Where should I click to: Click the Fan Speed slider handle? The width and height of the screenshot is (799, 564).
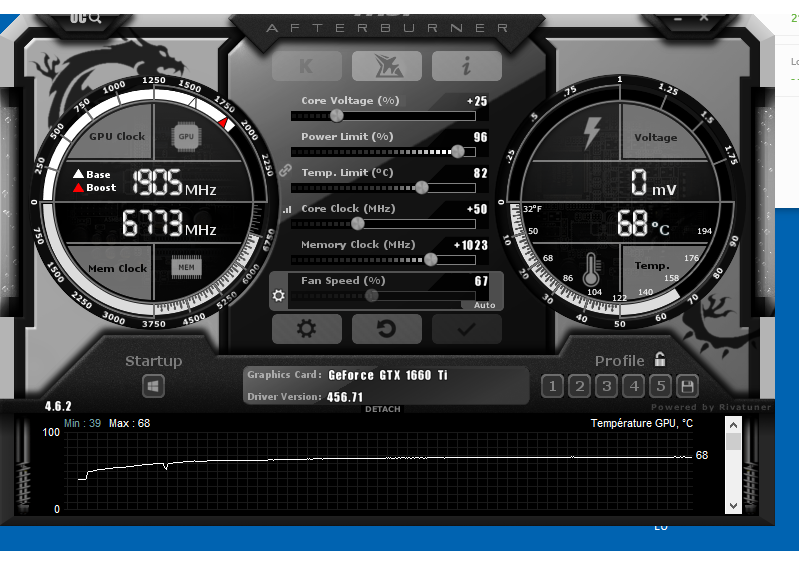click(371, 296)
